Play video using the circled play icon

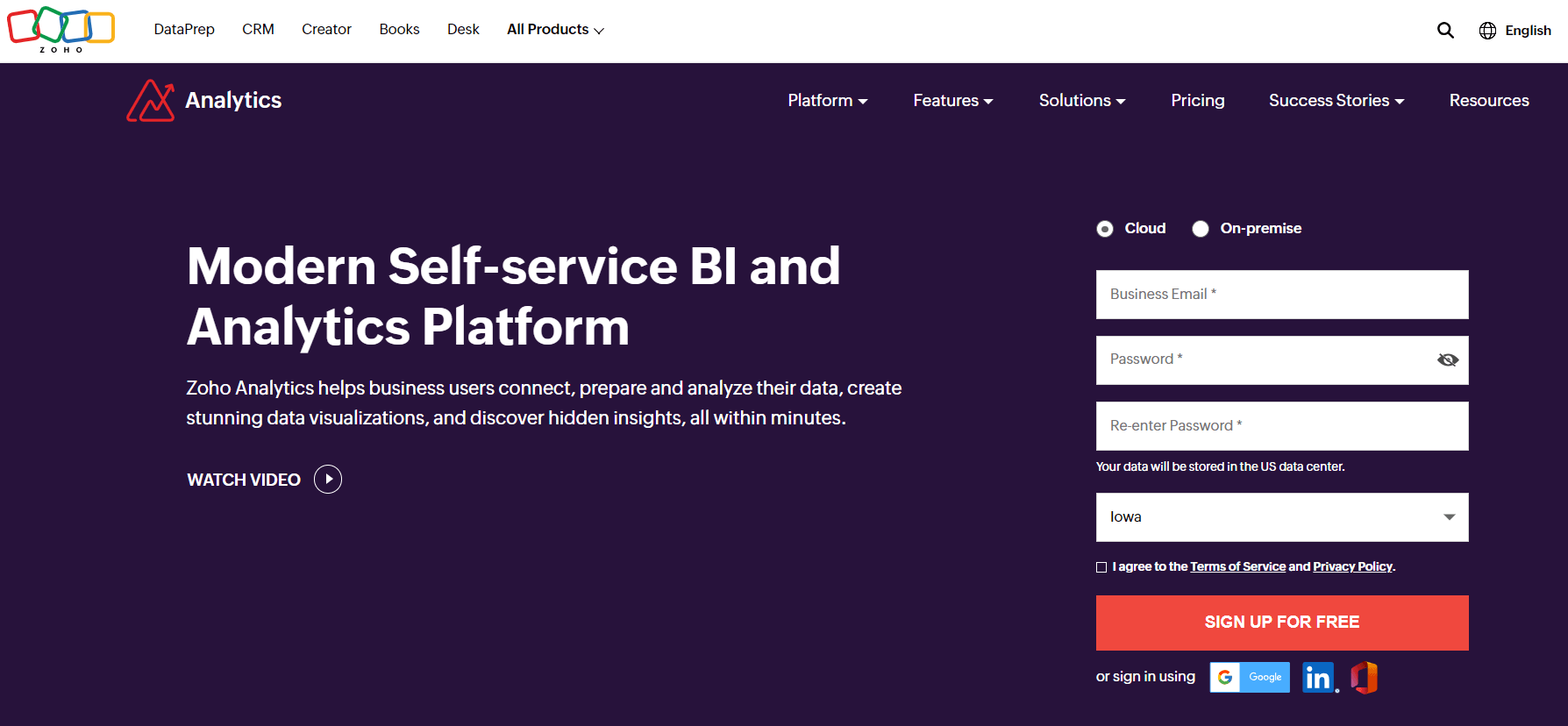328,479
